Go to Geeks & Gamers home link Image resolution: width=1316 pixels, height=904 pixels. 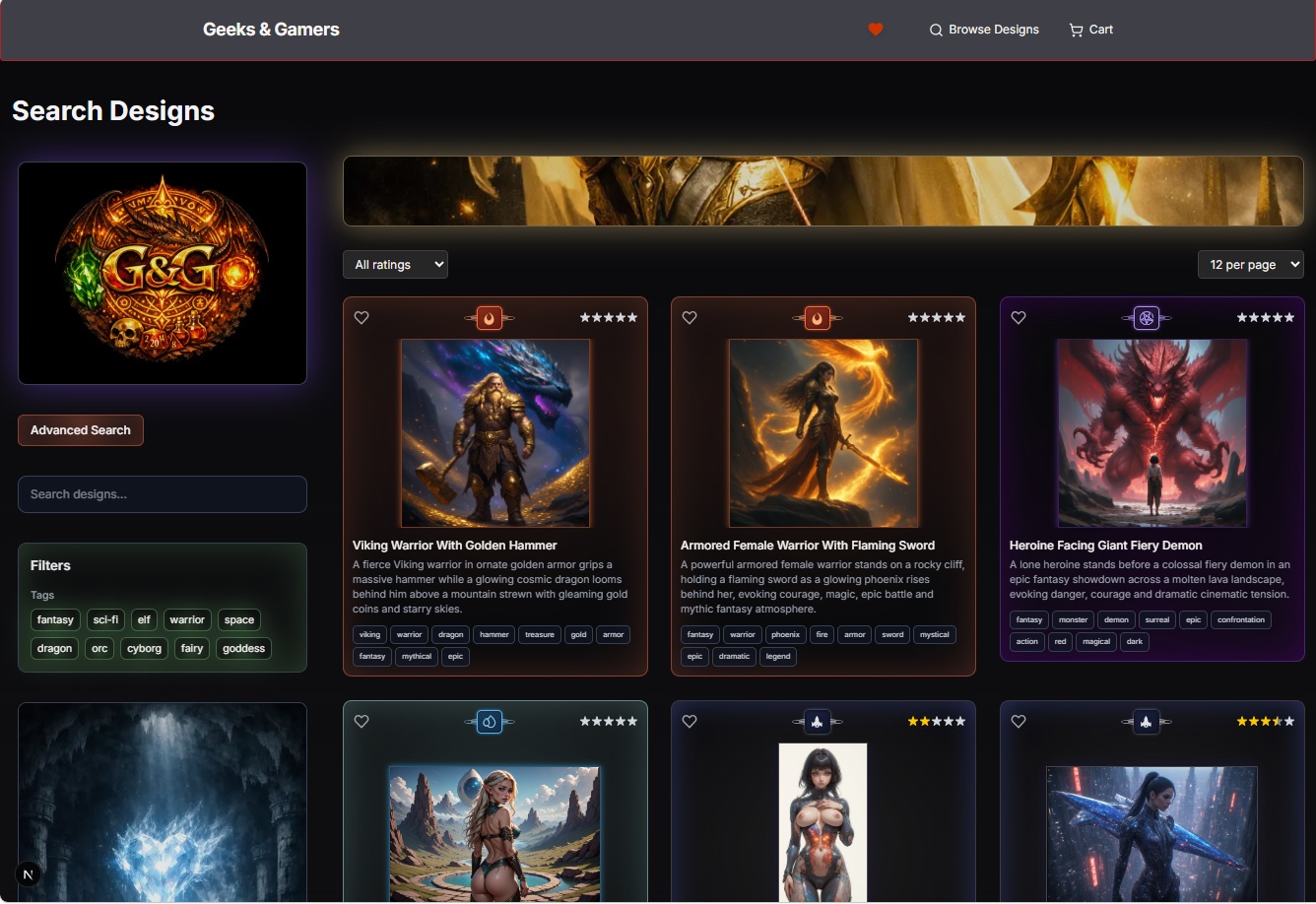point(271,30)
